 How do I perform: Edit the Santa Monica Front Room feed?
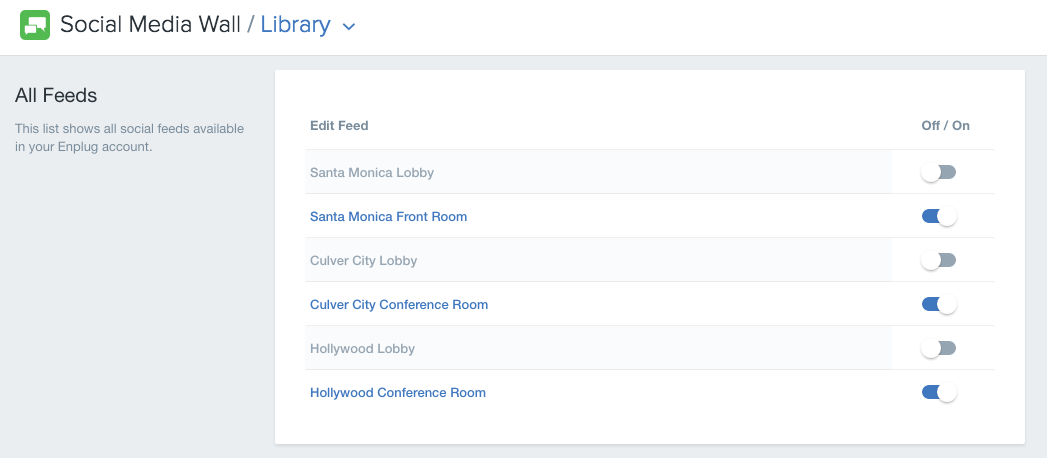[x=388, y=216]
